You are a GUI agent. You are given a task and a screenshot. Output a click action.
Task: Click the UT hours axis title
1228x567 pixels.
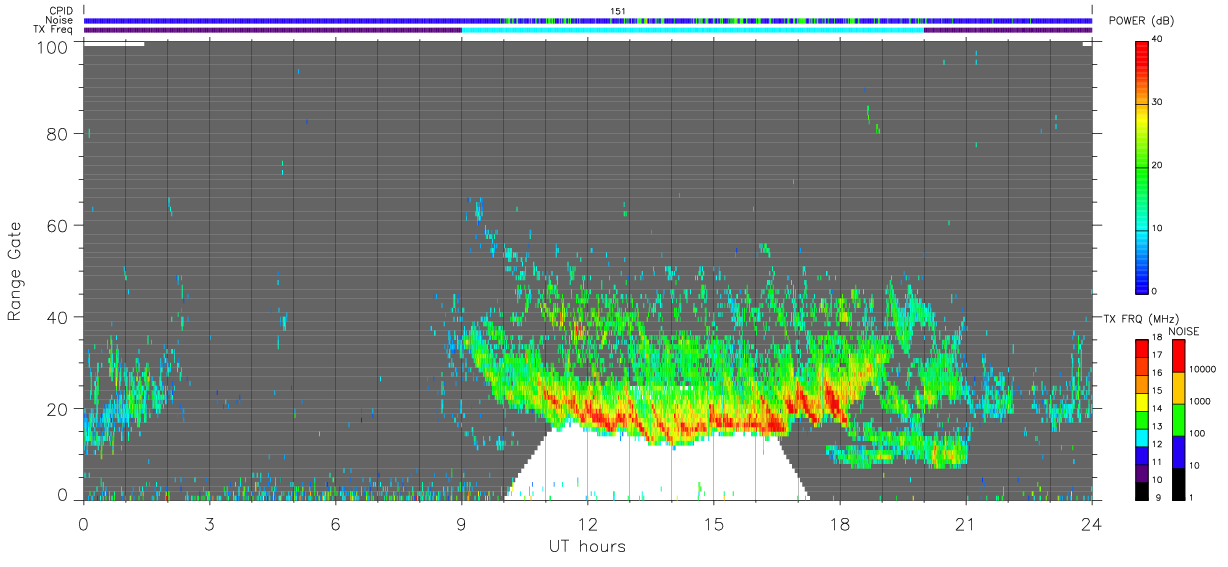click(587, 546)
